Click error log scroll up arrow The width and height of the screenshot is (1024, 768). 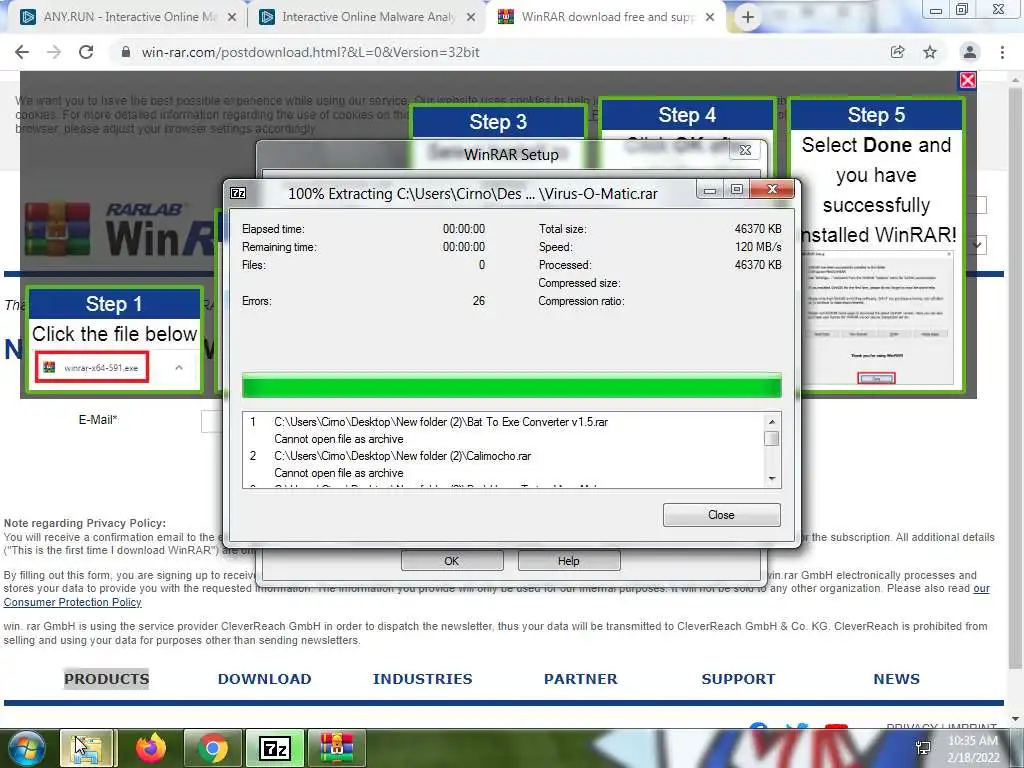click(x=772, y=422)
